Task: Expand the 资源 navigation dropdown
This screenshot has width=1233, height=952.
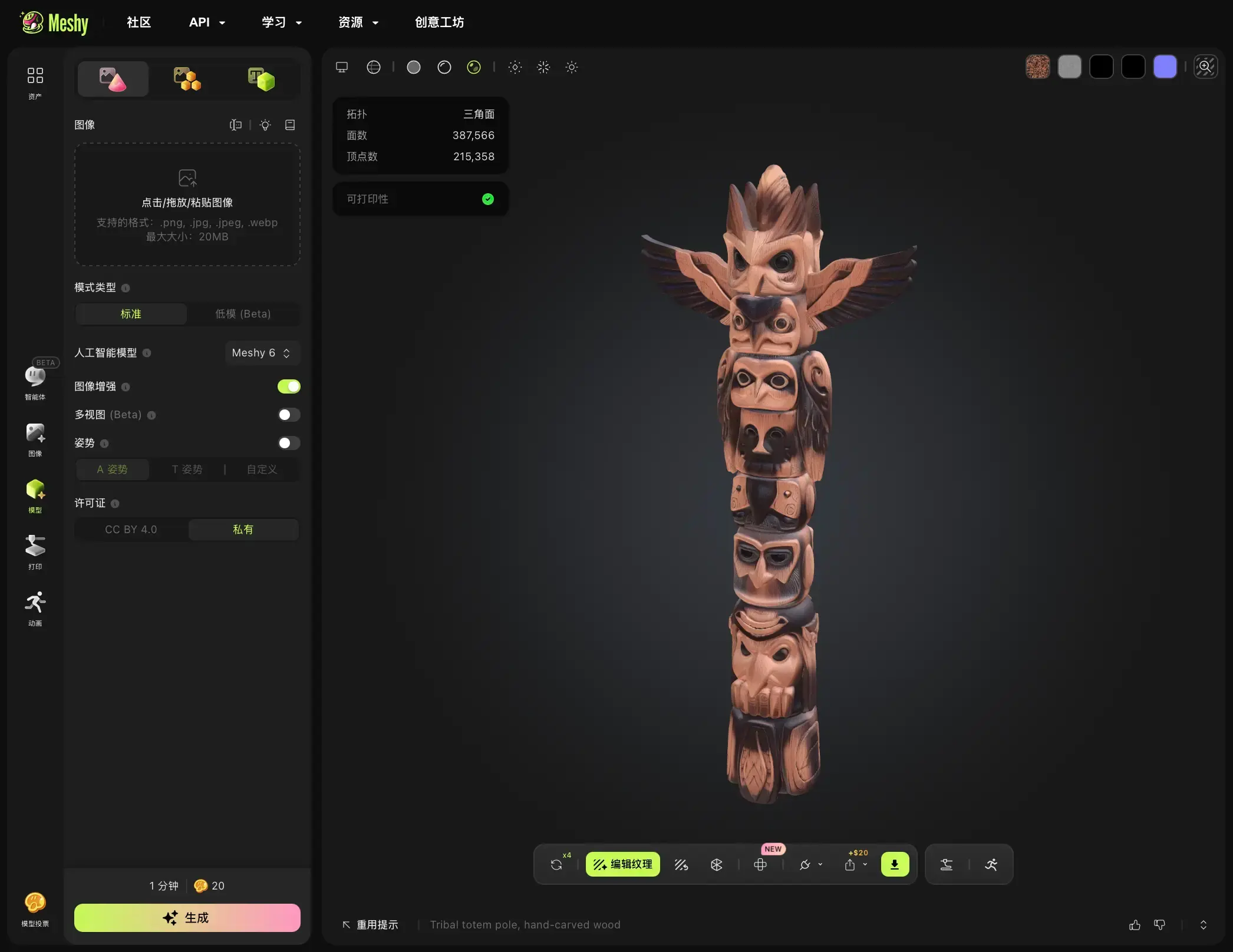Action: (358, 22)
